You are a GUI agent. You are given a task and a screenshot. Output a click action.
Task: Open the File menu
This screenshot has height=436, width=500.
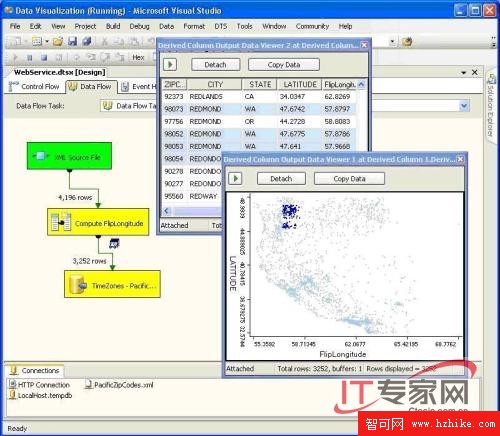[15, 26]
